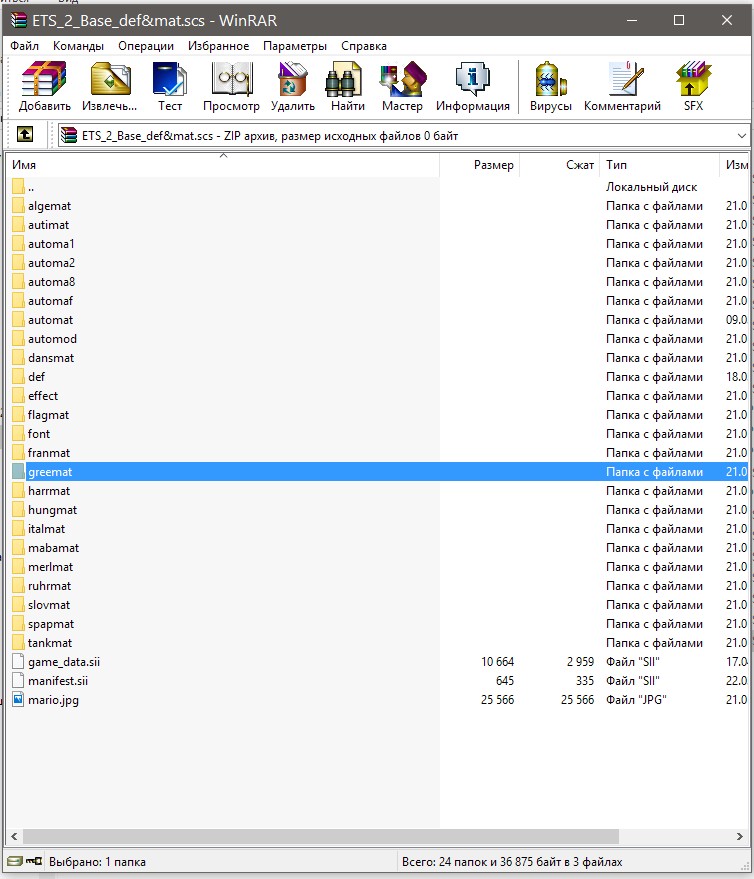Select the automa8 folder row
The width and height of the screenshot is (754, 879).
(x=378, y=282)
